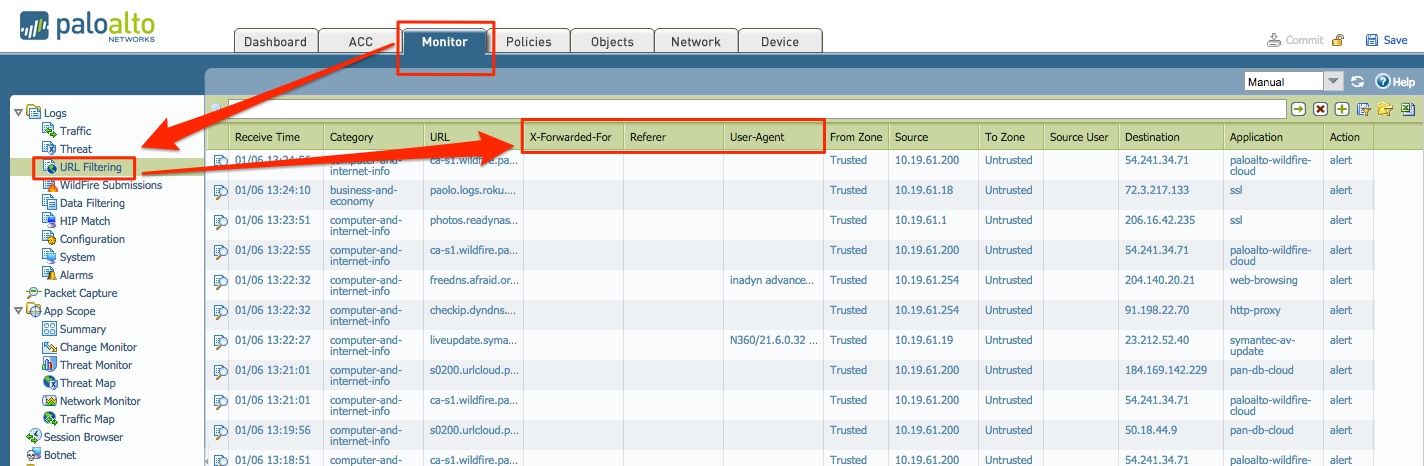Viewport: 1424px width, 466px height.
Task: Click user-agent inadyn advance value
Action: [x=772, y=280]
